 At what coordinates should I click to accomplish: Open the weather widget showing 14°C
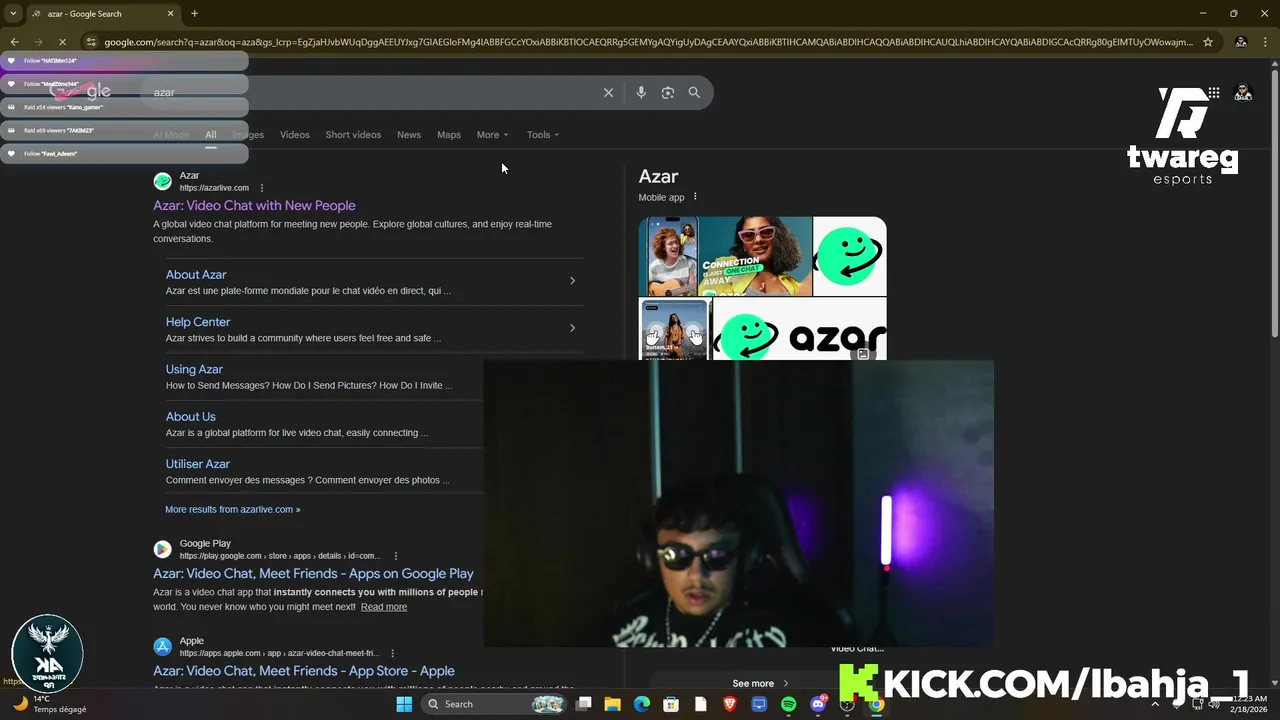click(x=48, y=704)
